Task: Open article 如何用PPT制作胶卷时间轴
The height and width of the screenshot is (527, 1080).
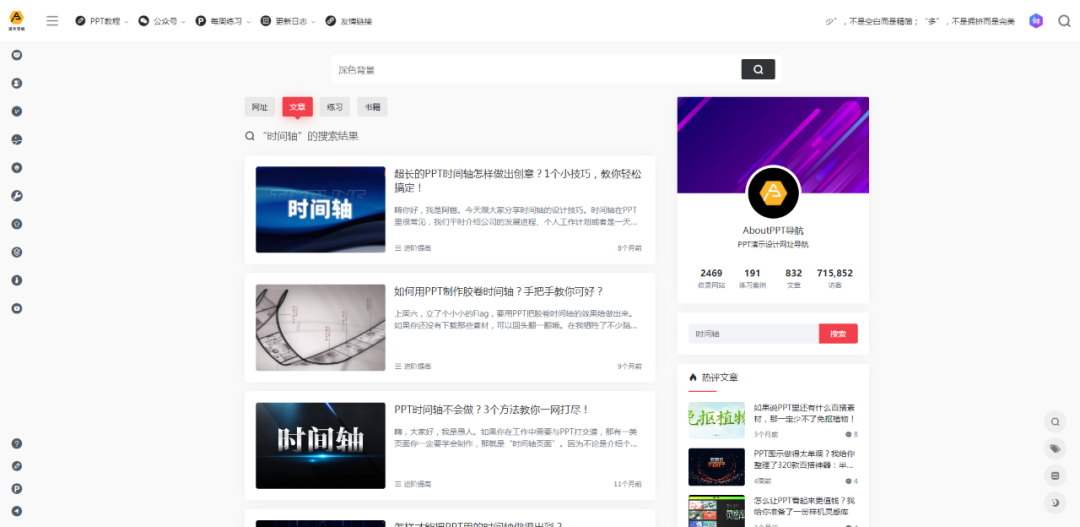Action: (499, 291)
